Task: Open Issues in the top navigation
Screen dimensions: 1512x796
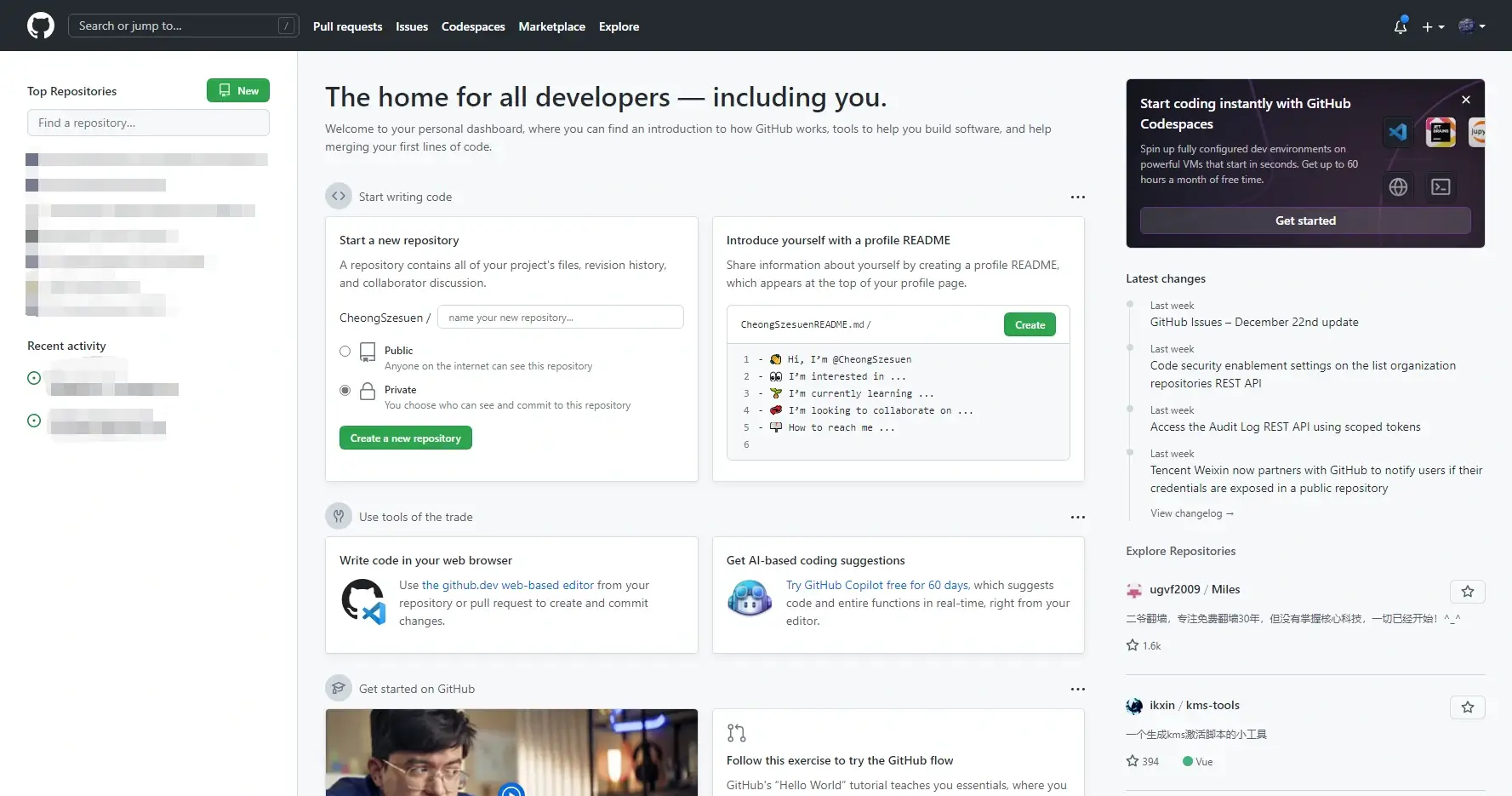Action: tap(412, 26)
